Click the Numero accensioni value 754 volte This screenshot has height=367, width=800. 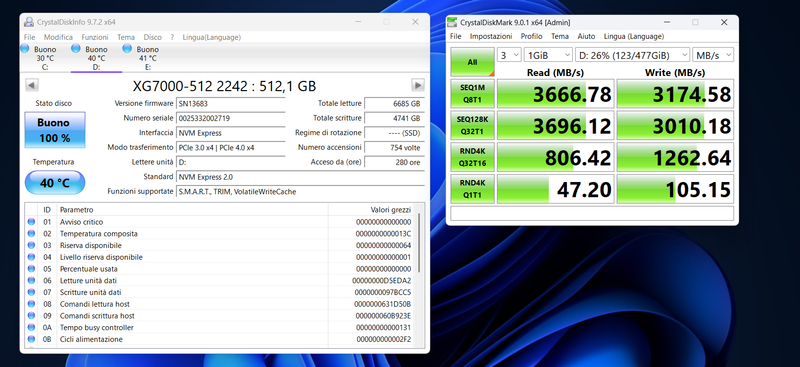394,148
